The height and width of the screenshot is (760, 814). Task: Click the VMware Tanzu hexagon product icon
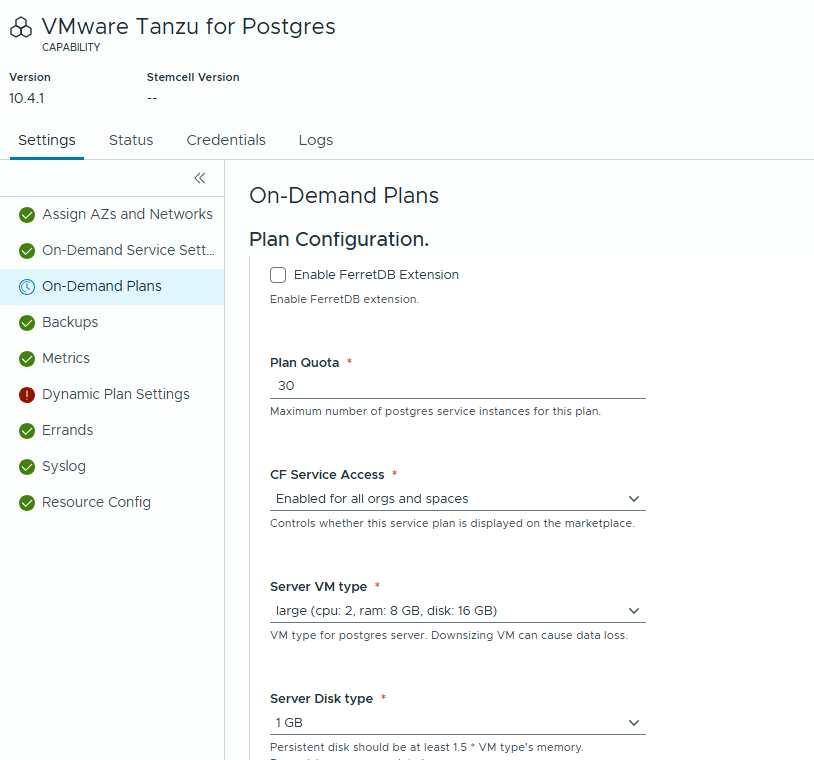(21, 28)
